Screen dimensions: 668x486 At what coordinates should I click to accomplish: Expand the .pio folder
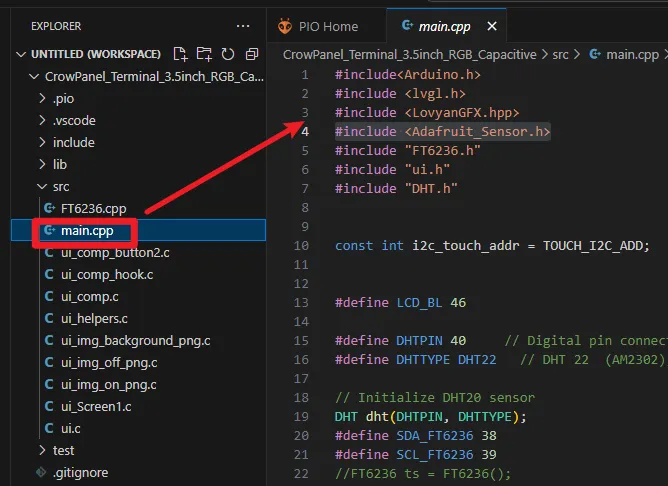point(61,98)
